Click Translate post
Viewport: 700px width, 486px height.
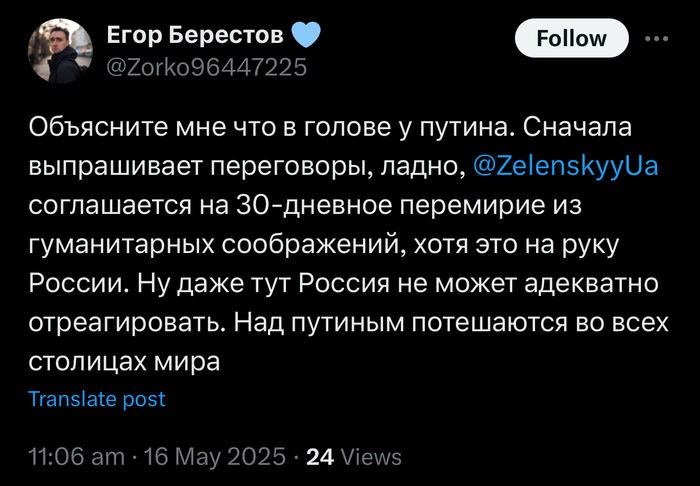point(97,399)
